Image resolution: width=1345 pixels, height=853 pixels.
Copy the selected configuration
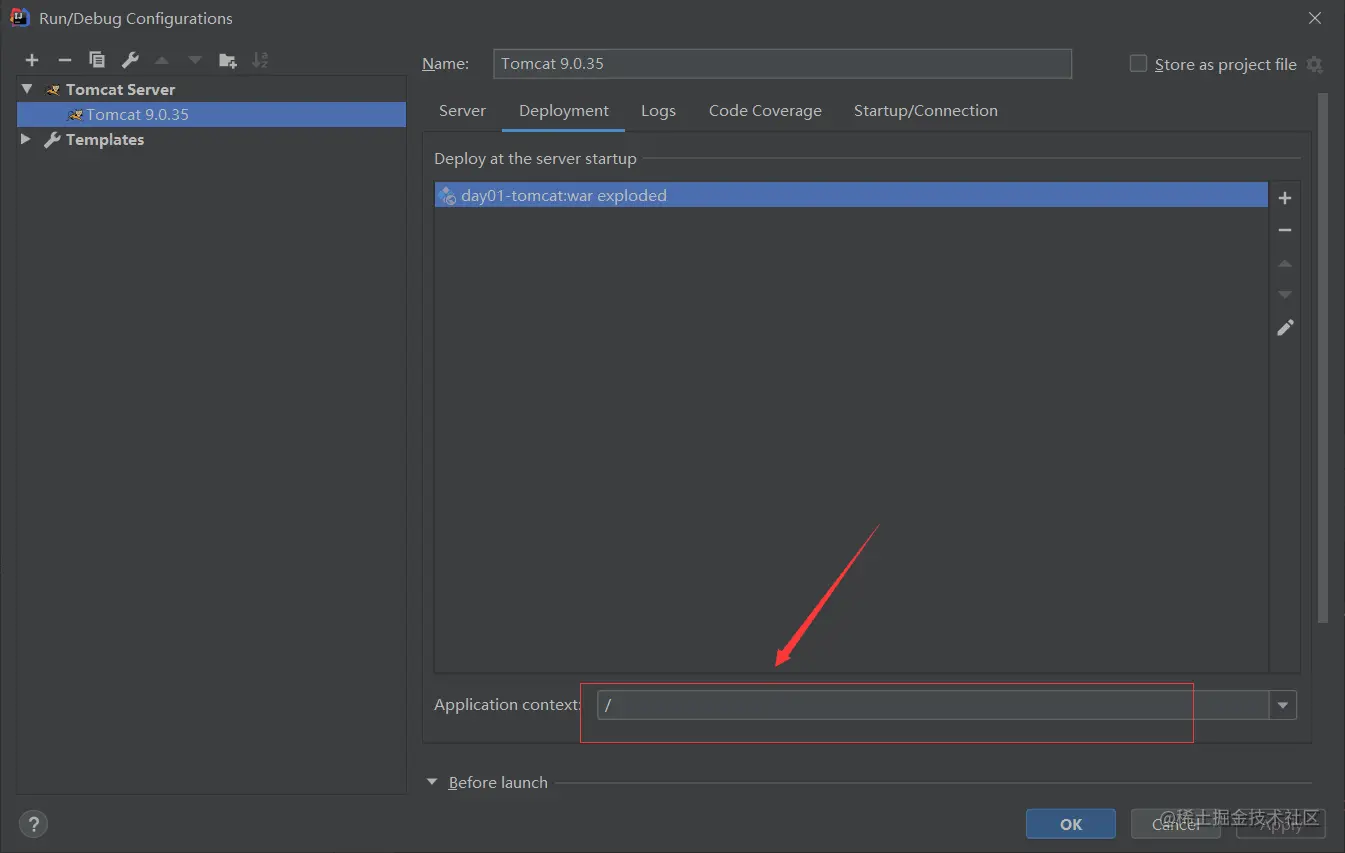click(x=97, y=60)
